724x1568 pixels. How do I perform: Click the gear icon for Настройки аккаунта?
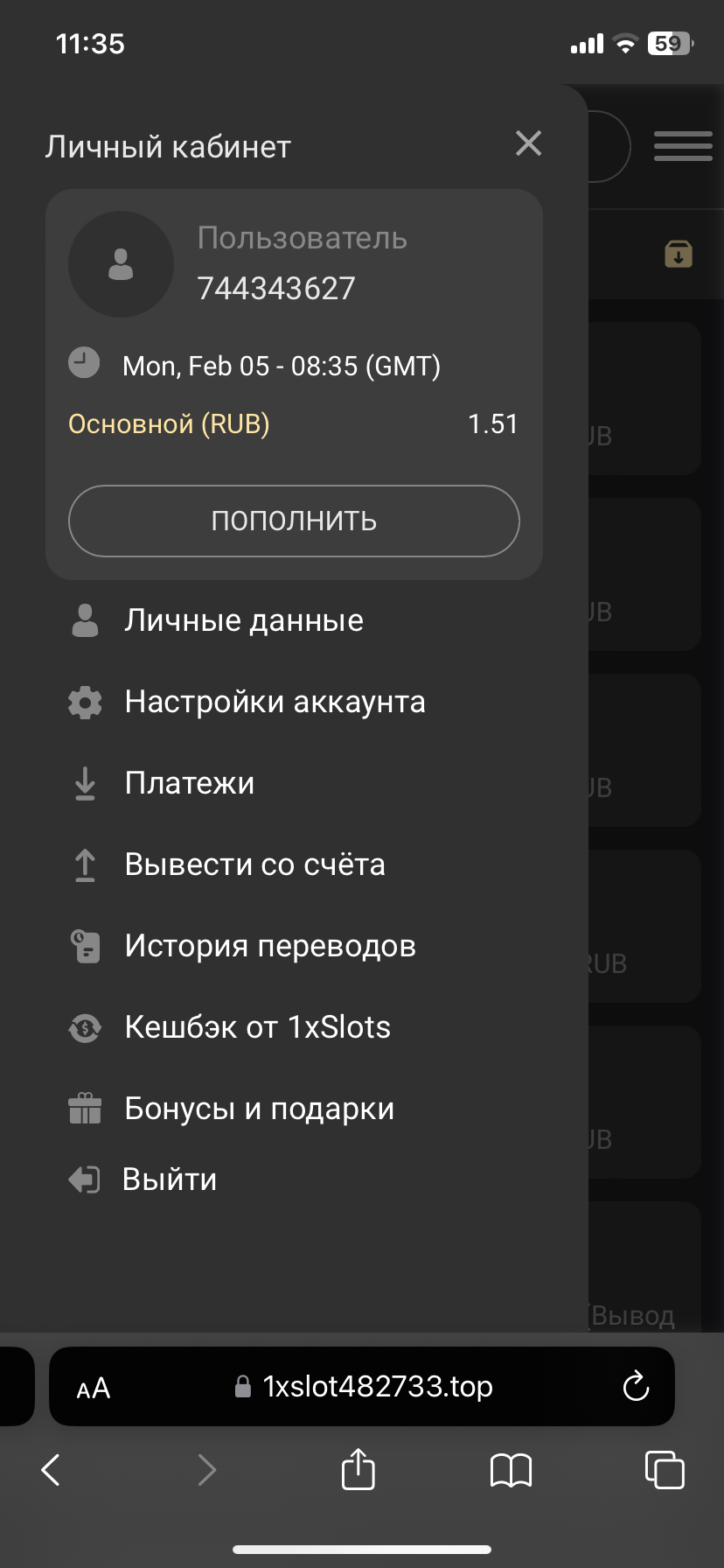(85, 702)
